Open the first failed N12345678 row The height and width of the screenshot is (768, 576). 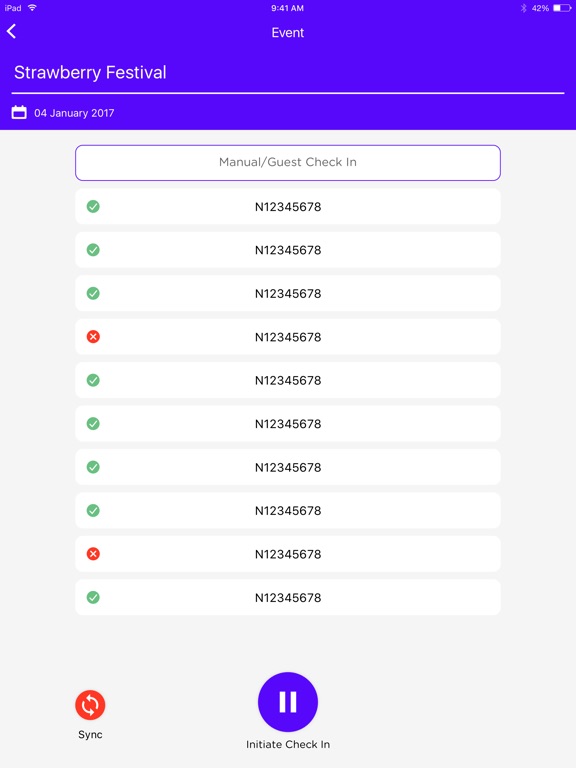[288, 336]
